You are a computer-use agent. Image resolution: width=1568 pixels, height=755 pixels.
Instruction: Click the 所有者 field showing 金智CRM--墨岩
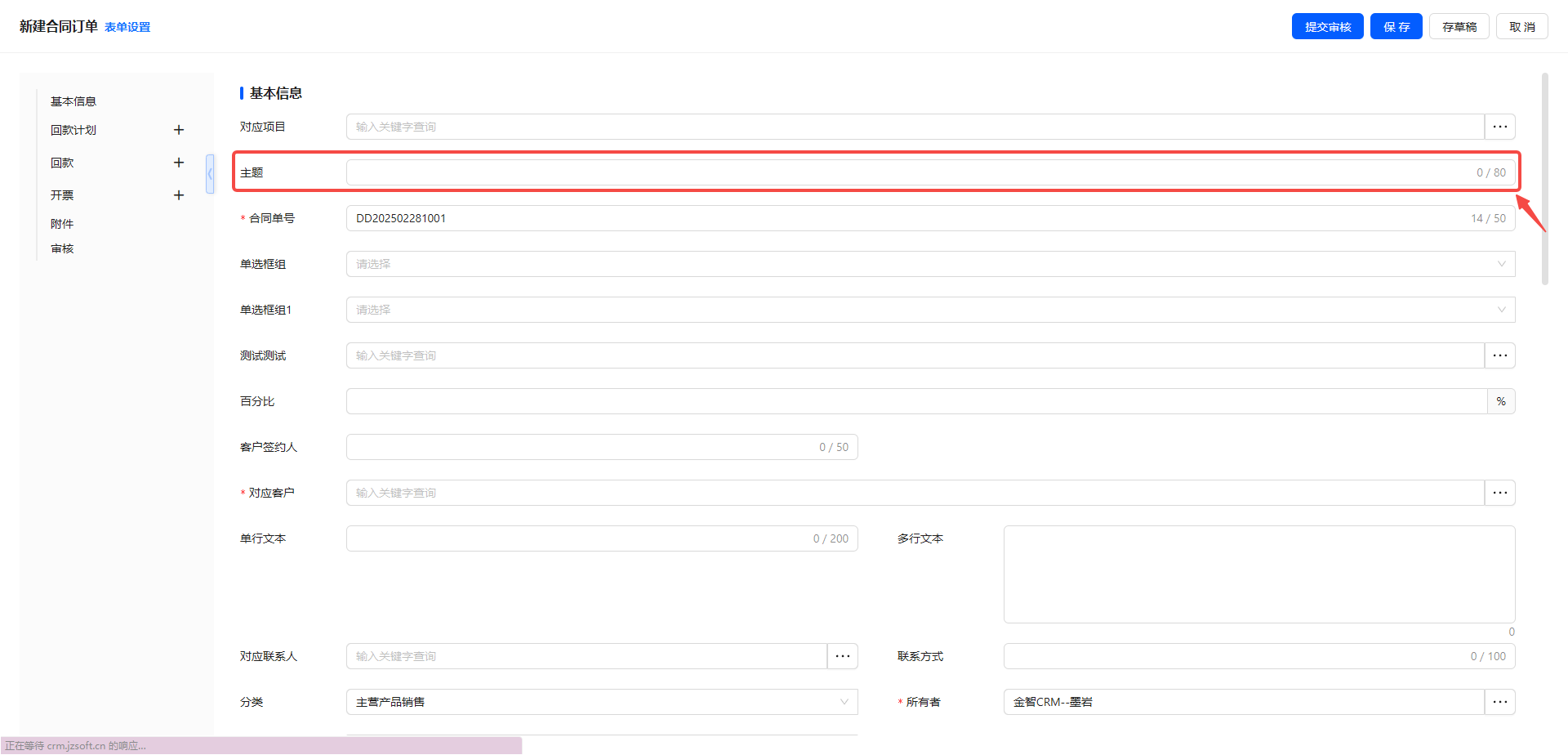1244,702
